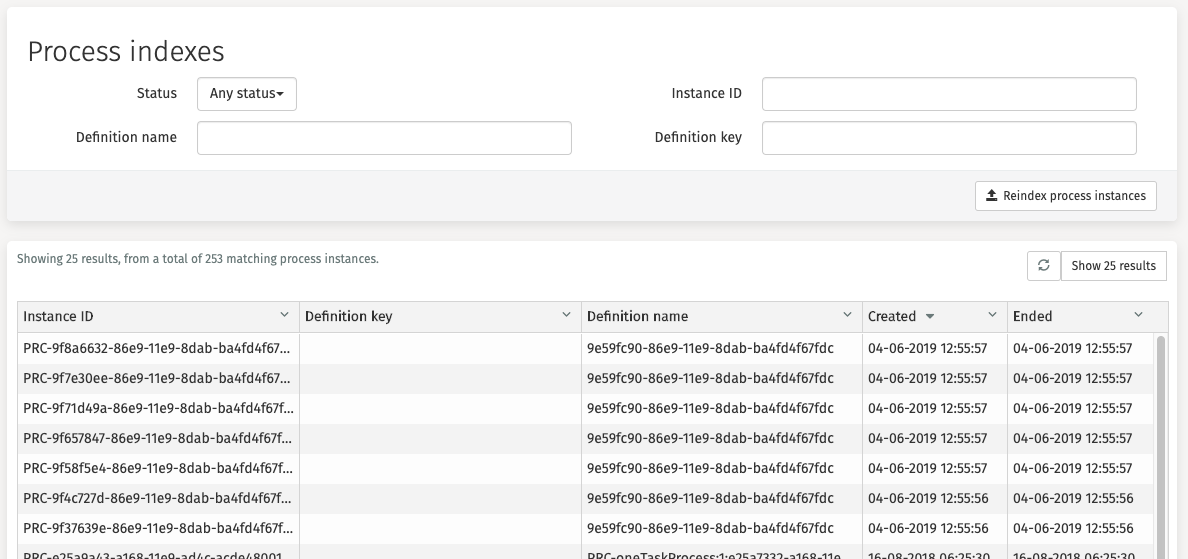This screenshot has height=559, width=1188.
Task: Select instance row PRC-9f37639e
Action: coord(585,529)
